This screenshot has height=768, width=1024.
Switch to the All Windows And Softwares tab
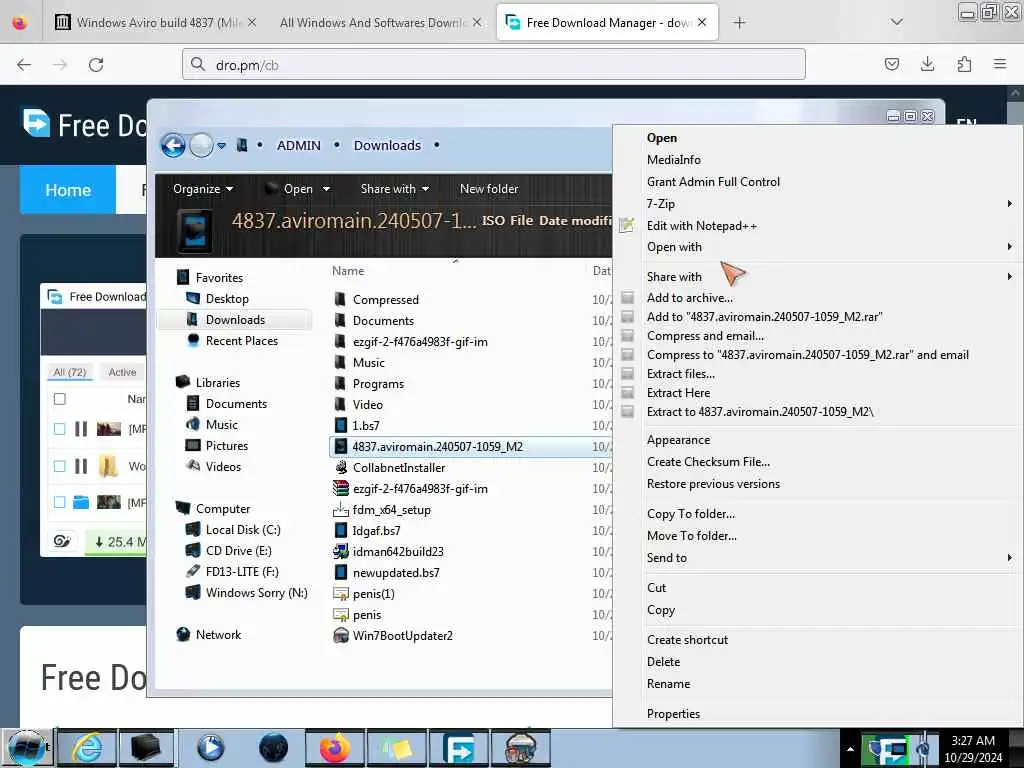click(x=372, y=22)
